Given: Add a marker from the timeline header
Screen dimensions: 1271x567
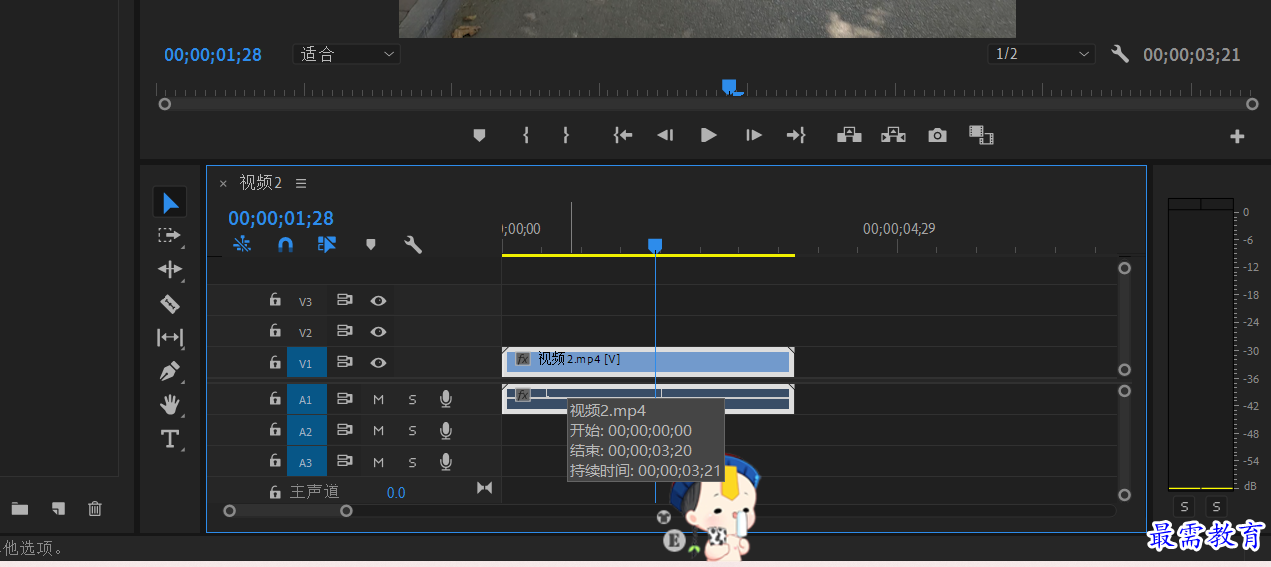Looking at the screenshot, I should pos(371,244).
